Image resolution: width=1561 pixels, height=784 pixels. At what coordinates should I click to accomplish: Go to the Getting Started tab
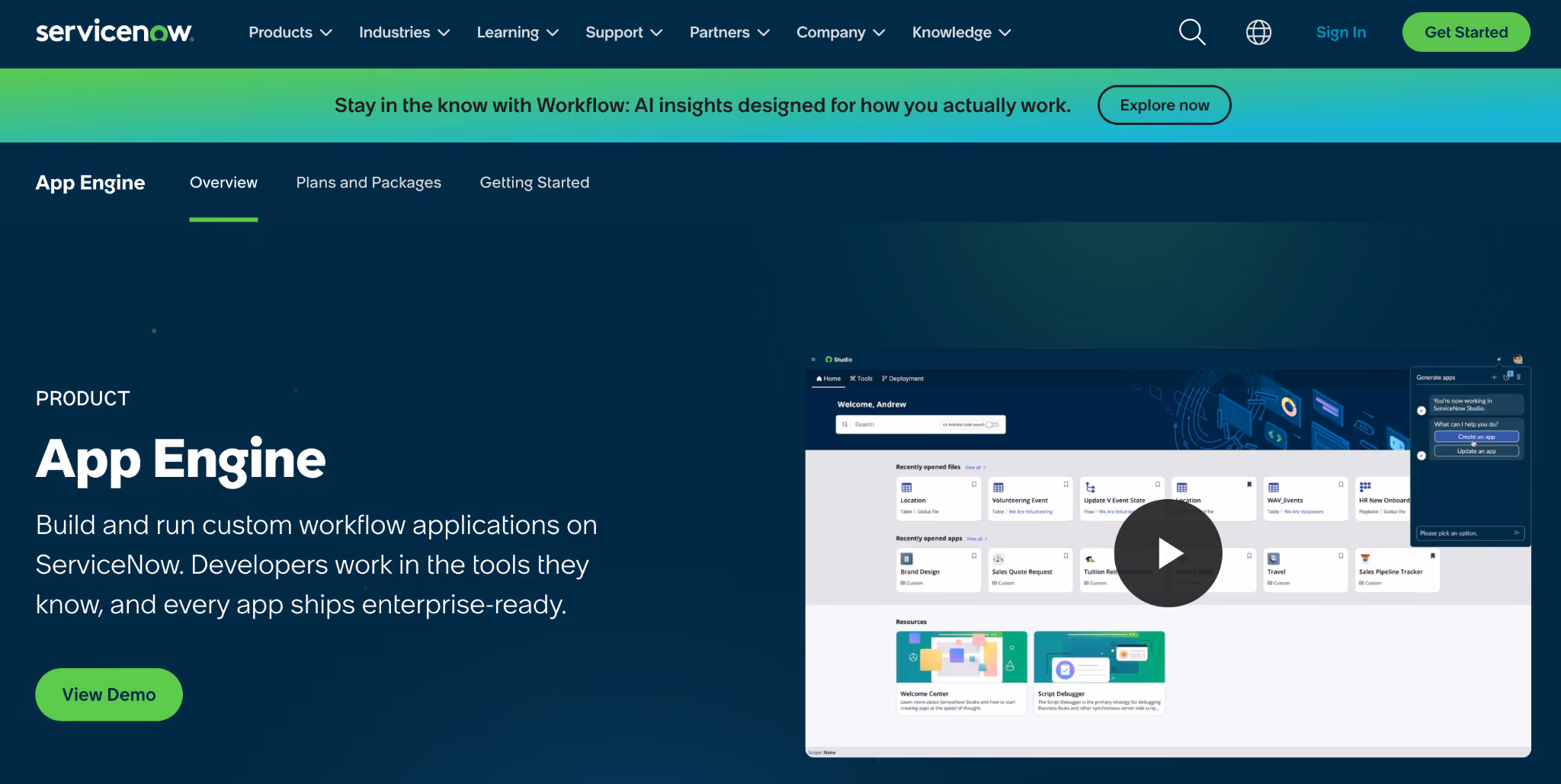(x=534, y=183)
